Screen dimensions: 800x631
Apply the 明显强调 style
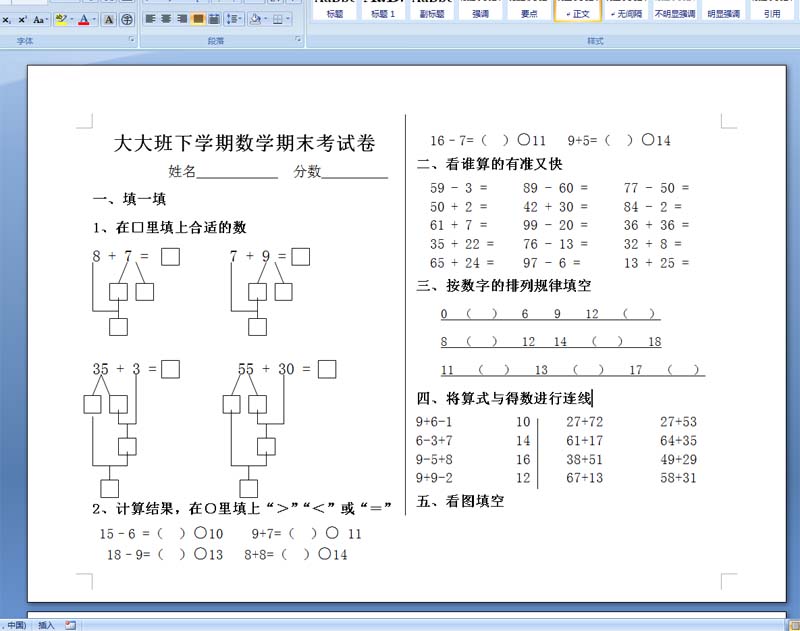pyautogui.click(x=723, y=10)
